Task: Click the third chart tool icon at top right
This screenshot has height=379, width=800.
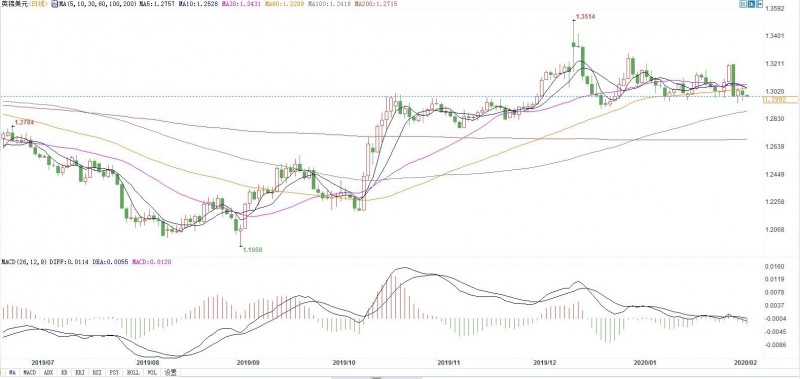Action: [760, 4]
